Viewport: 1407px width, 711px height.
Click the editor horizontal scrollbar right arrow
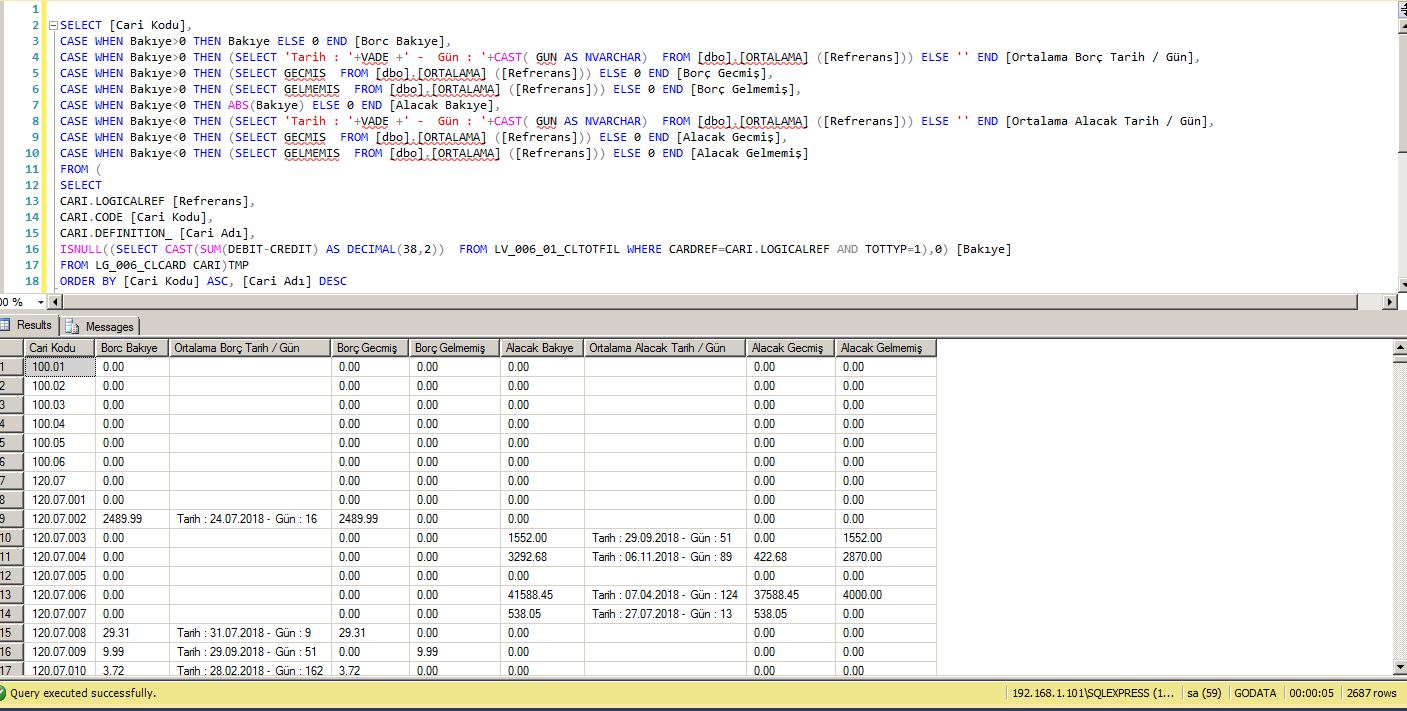1389,302
